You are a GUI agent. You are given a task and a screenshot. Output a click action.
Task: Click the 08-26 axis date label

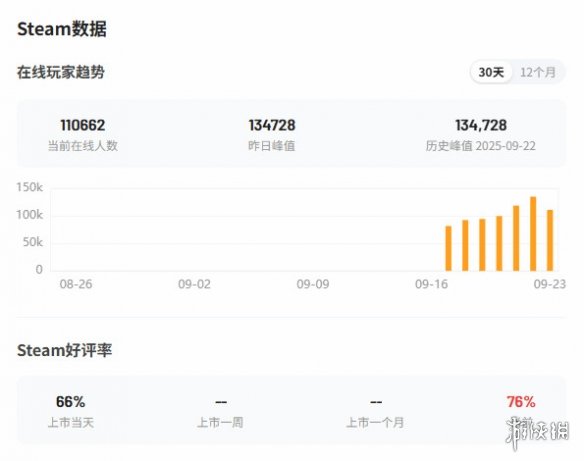pos(76,284)
